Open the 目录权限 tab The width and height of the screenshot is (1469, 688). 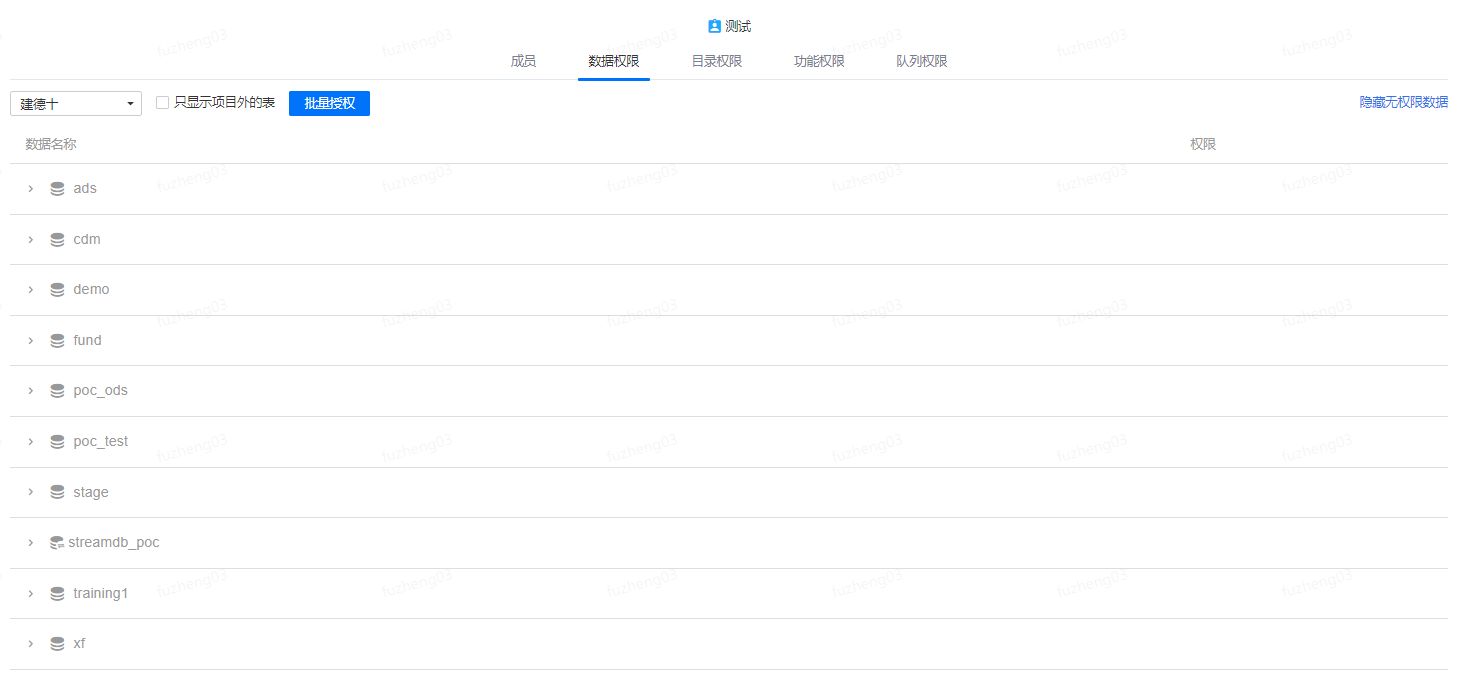[717, 61]
